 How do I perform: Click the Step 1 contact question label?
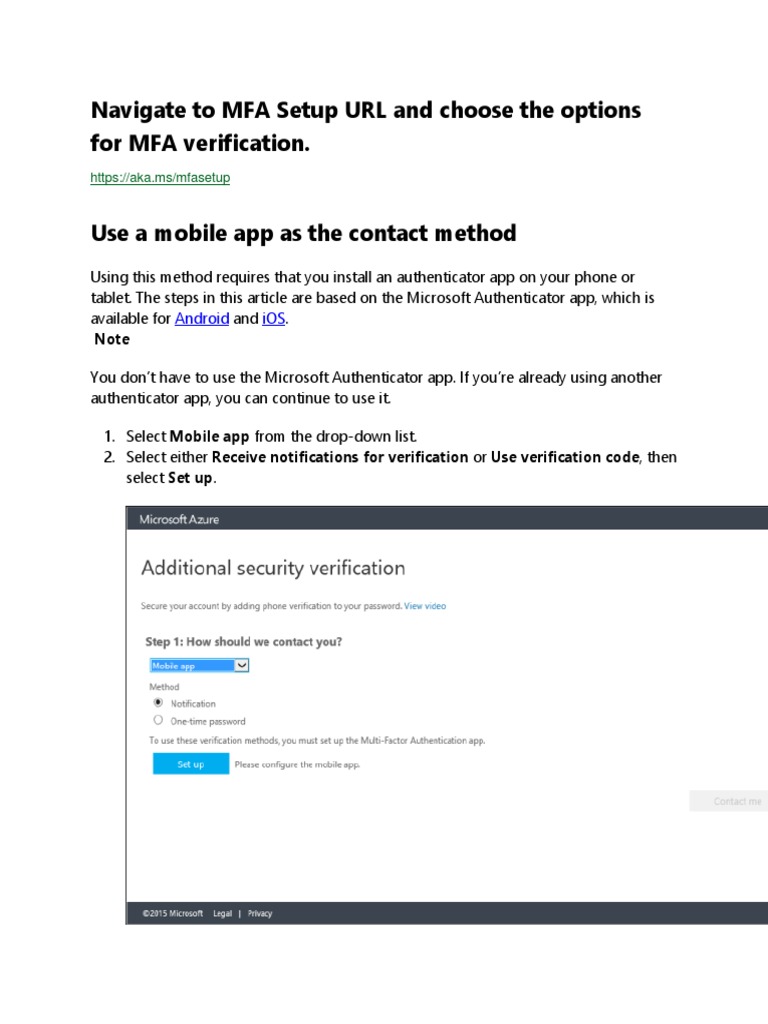(x=251, y=642)
